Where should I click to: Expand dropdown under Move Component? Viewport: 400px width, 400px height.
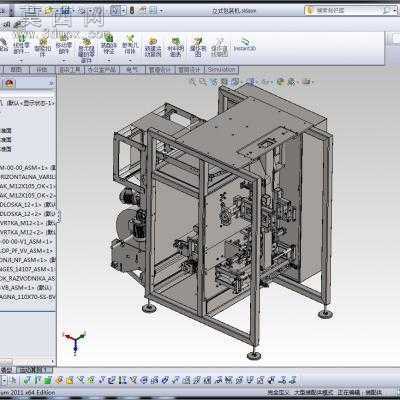coord(64,61)
